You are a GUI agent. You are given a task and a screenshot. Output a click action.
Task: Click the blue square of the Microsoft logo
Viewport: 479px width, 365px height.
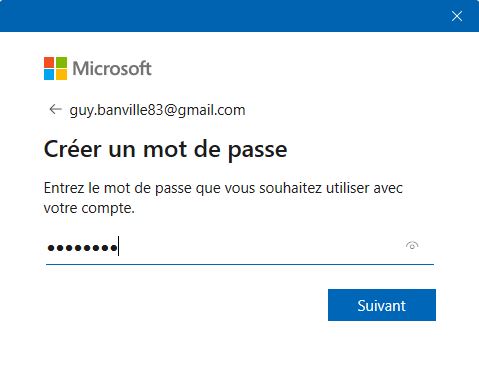tap(49, 75)
